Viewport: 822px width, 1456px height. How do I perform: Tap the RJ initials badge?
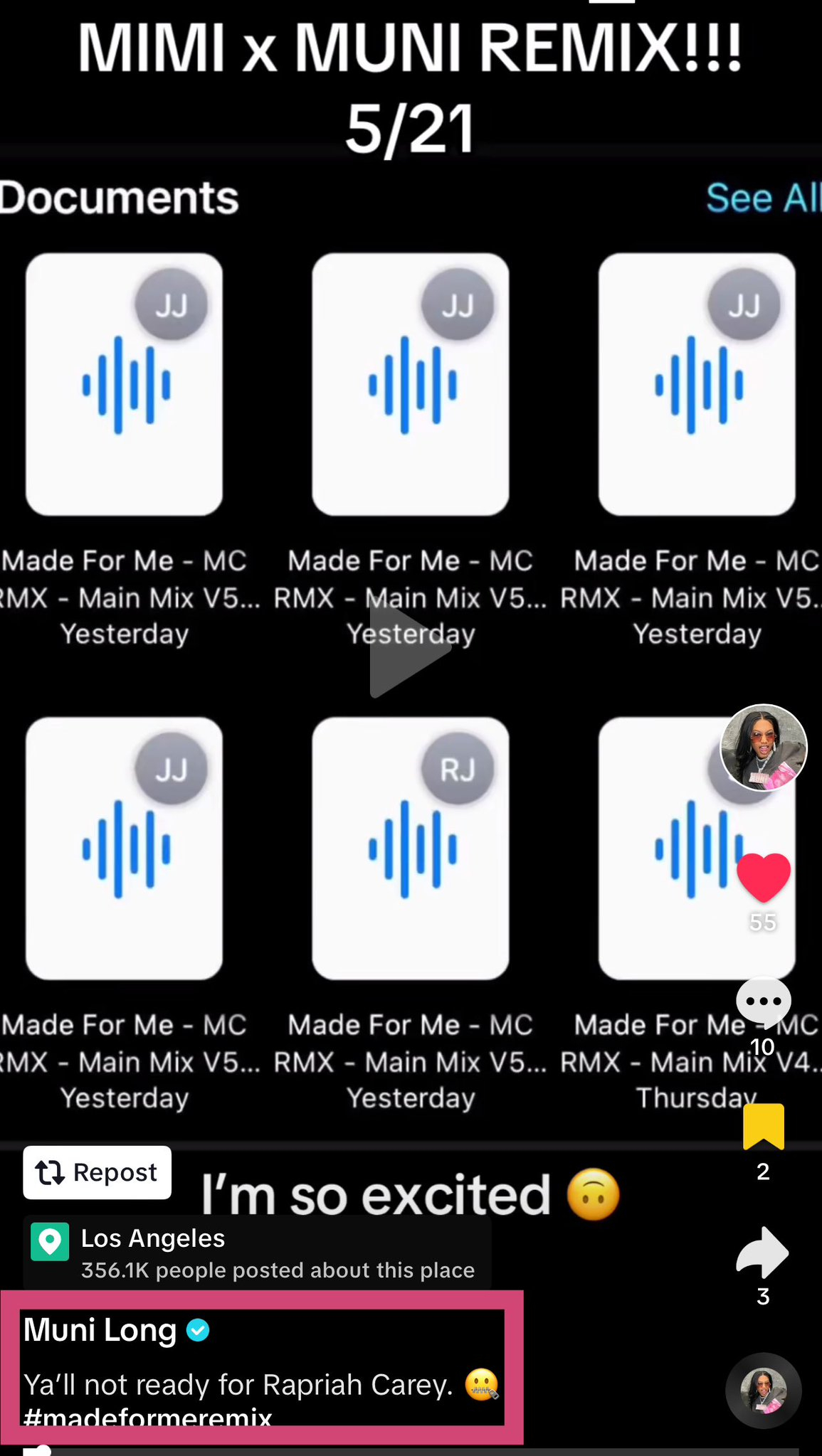coord(458,769)
